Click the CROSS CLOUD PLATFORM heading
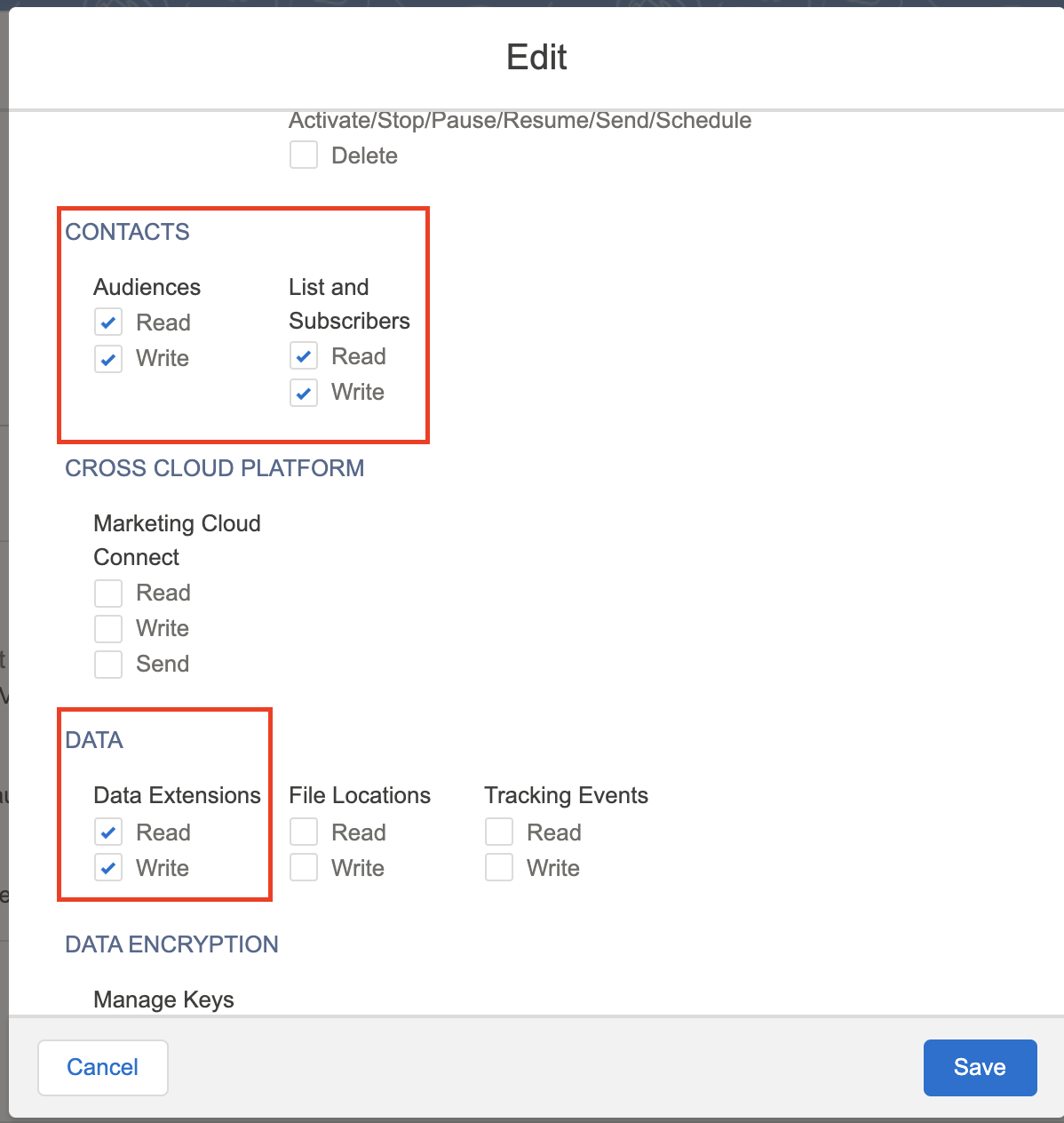This screenshot has width=1064, height=1123. point(214,468)
